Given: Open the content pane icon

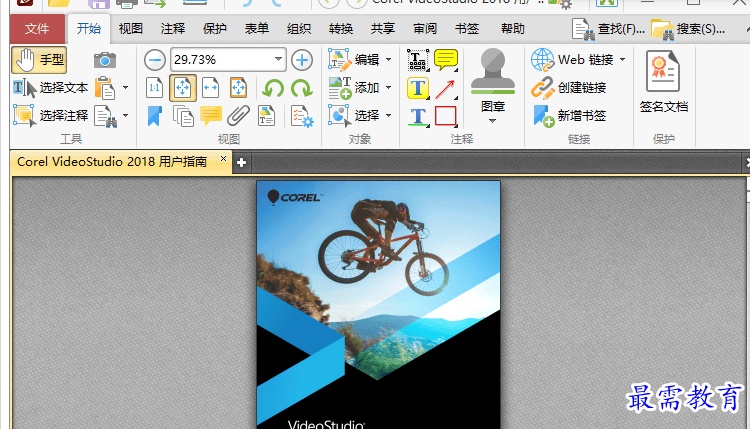Looking at the screenshot, I should (x=266, y=116).
